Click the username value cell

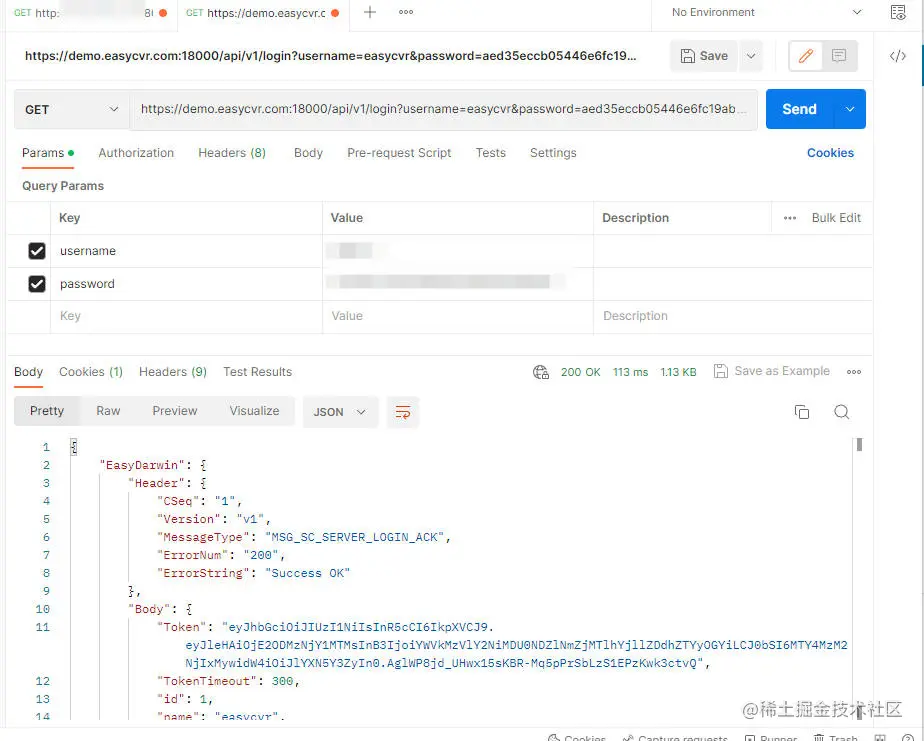(x=458, y=251)
